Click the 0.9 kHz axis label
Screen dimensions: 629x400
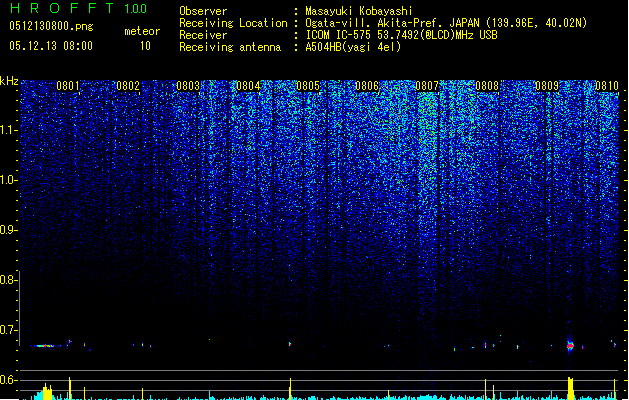pos(8,230)
